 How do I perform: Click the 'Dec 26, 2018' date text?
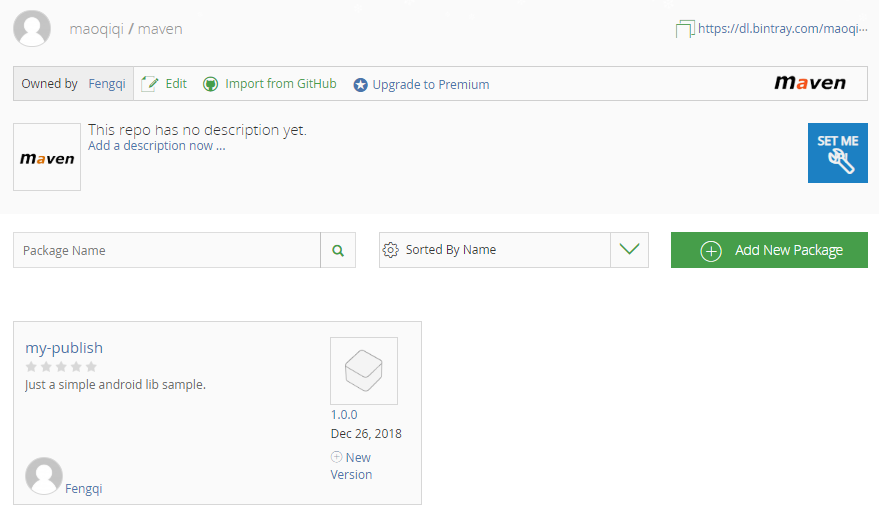(x=366, y=434)
